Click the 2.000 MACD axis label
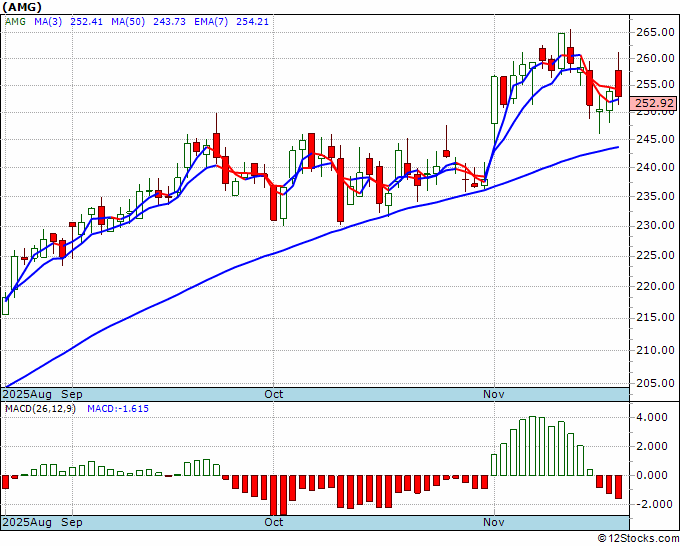Image resolution: width=680 pixels, height=546 pixels. pos(651,446)
